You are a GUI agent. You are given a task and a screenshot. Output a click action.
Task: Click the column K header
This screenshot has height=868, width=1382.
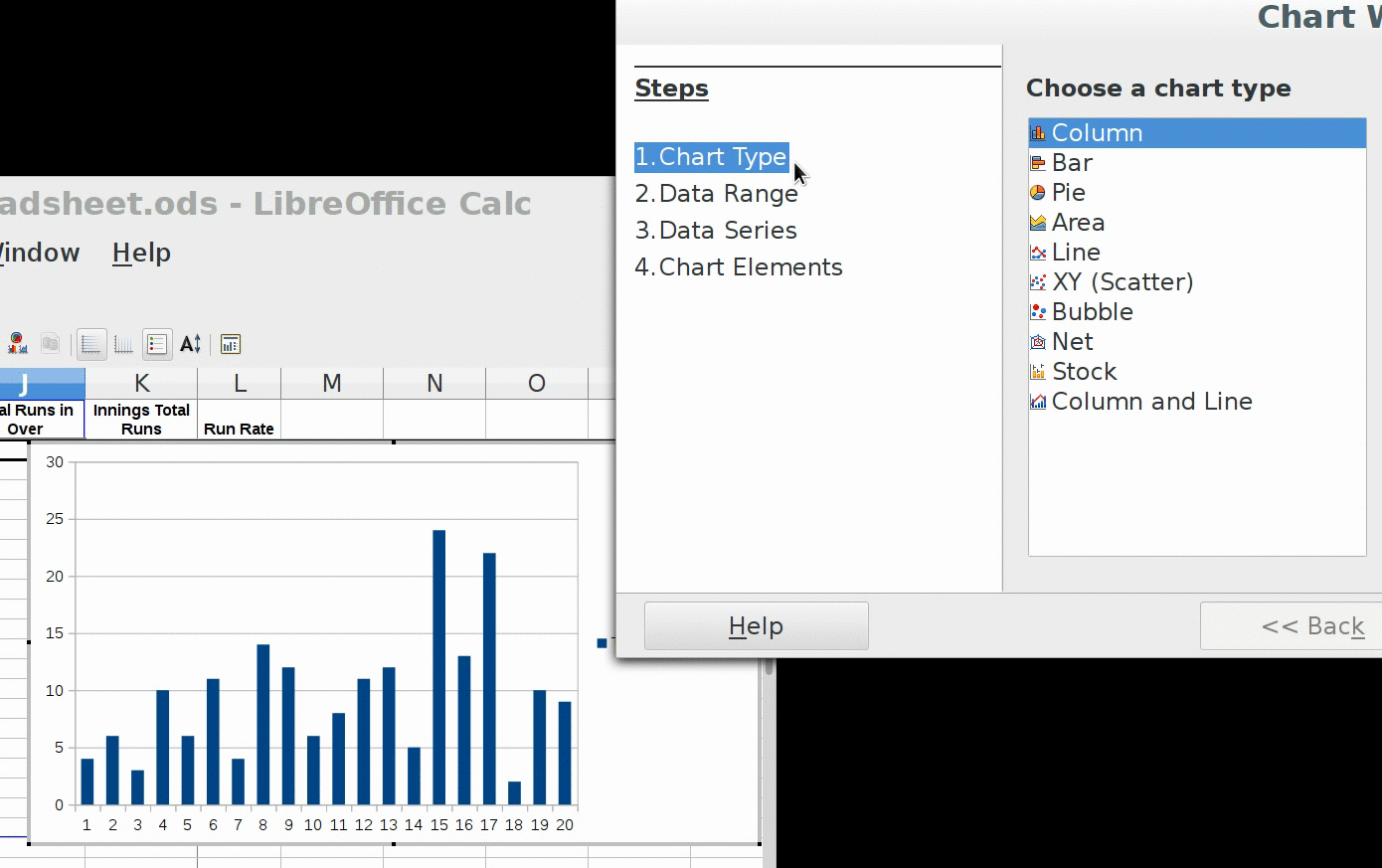141,384
